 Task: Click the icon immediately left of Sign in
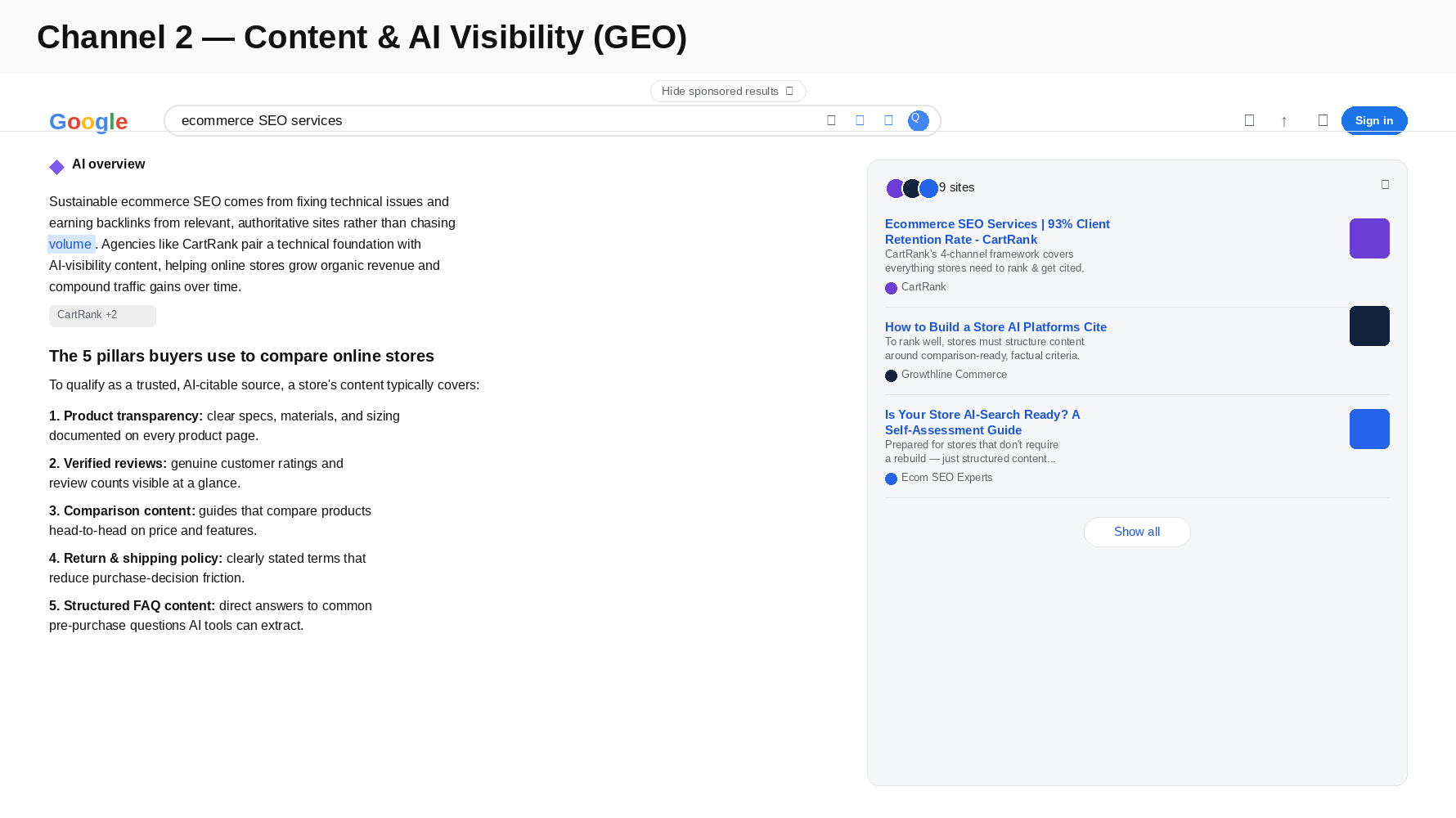[x=1323, y=120]
